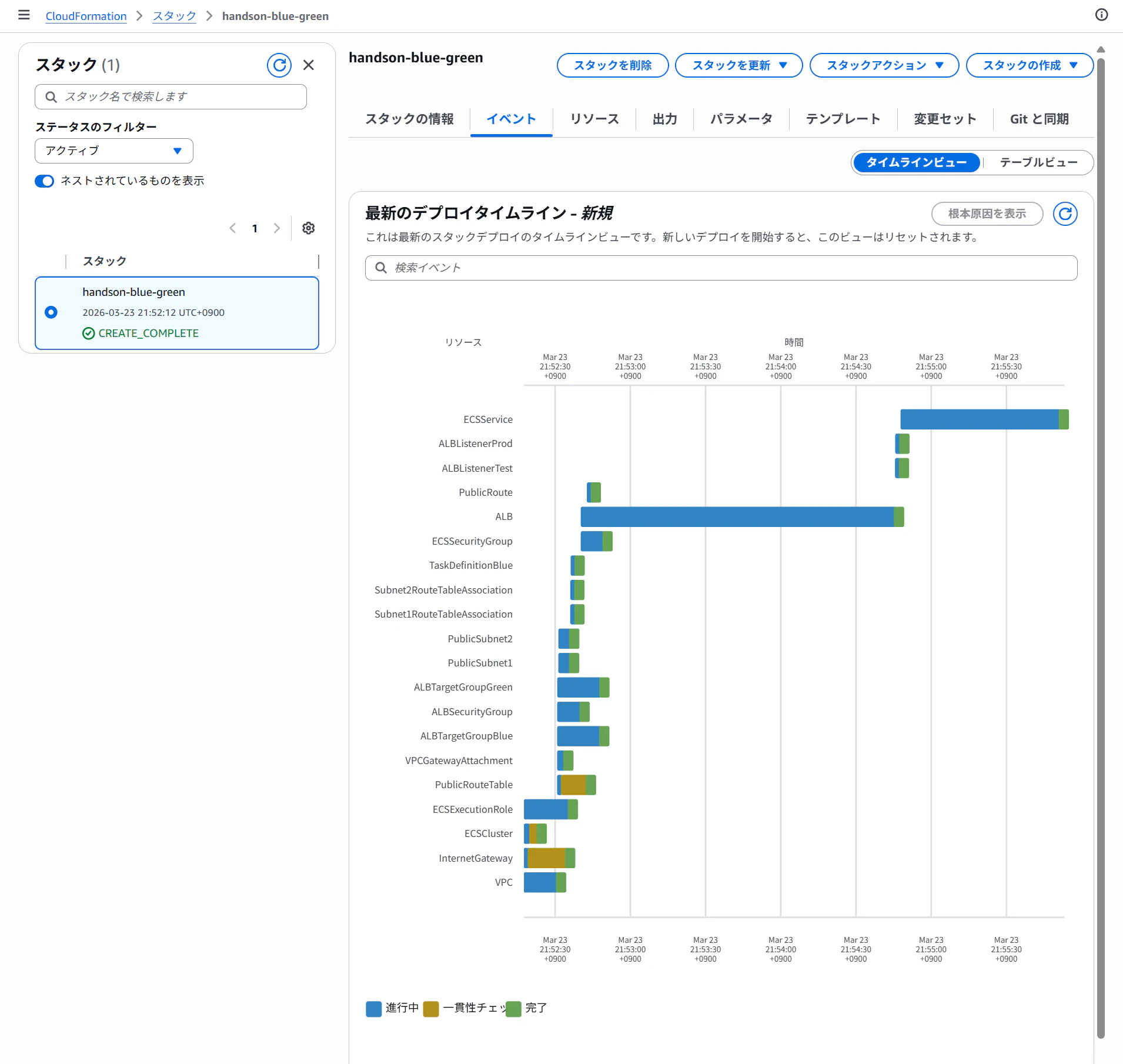Focus the event search field

pyautogui.click(x=721, y=268)
